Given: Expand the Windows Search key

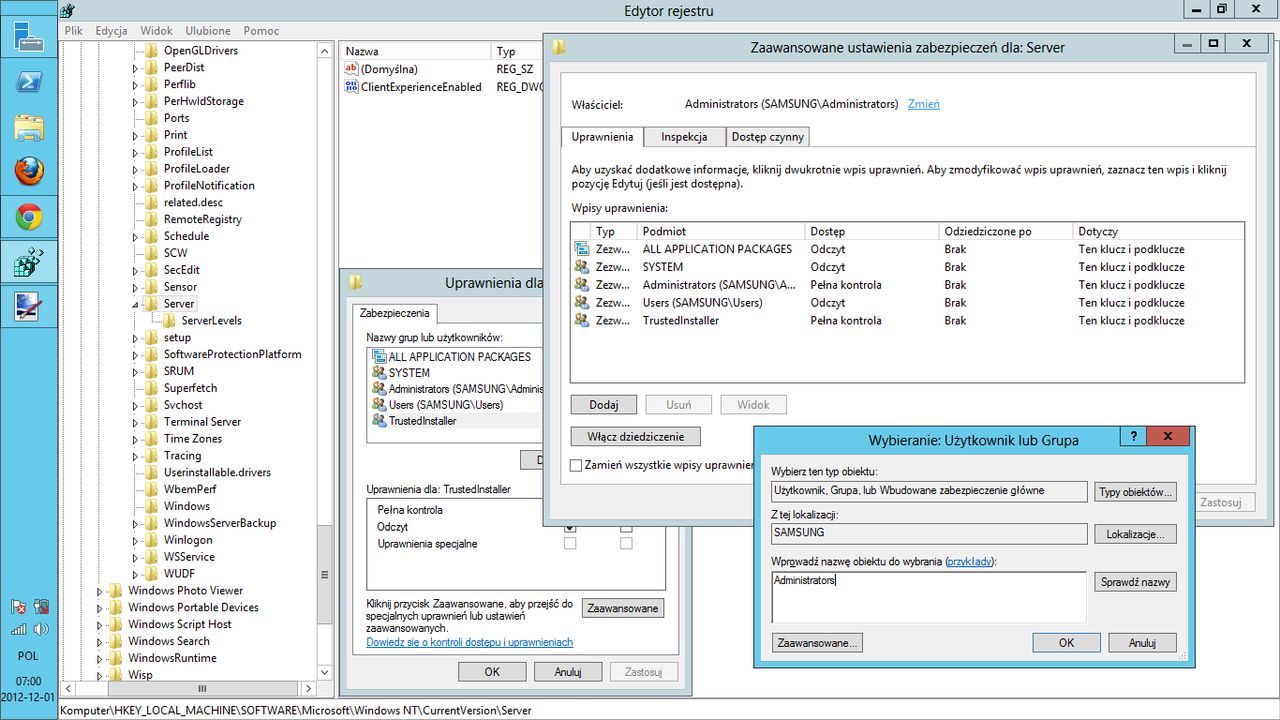Looking at the screenshot, I should tap(100, 642).
